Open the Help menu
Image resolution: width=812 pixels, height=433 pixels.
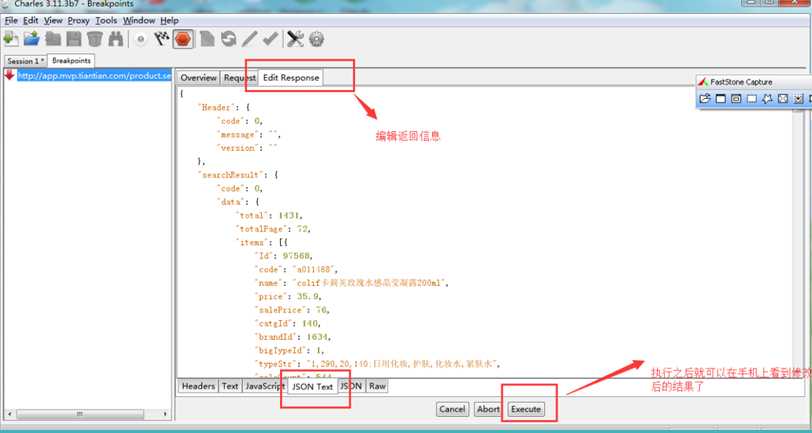[x=169, y=21]
